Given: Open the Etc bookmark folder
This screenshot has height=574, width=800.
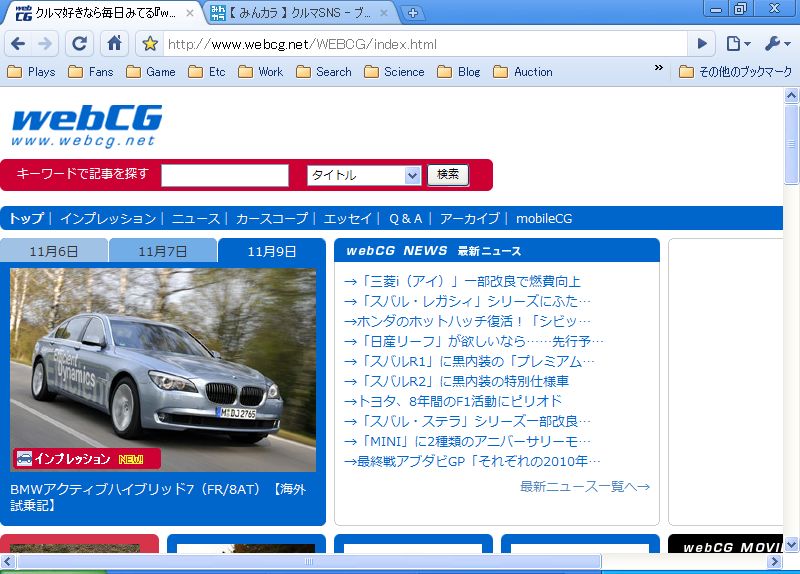Looking at the screenshot, I should pyautogui.click(x=207, y=72).
